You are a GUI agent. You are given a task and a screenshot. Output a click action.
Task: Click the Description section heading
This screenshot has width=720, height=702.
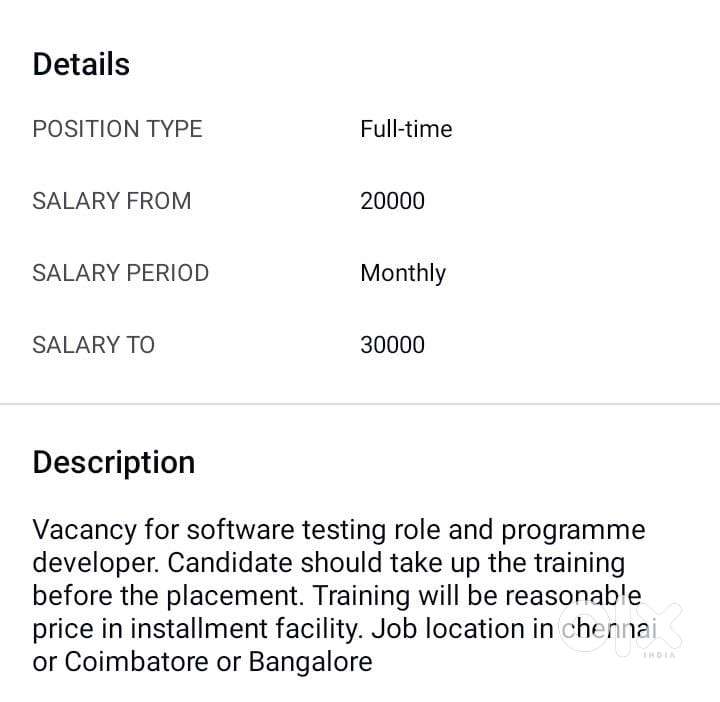pos(113,462)
